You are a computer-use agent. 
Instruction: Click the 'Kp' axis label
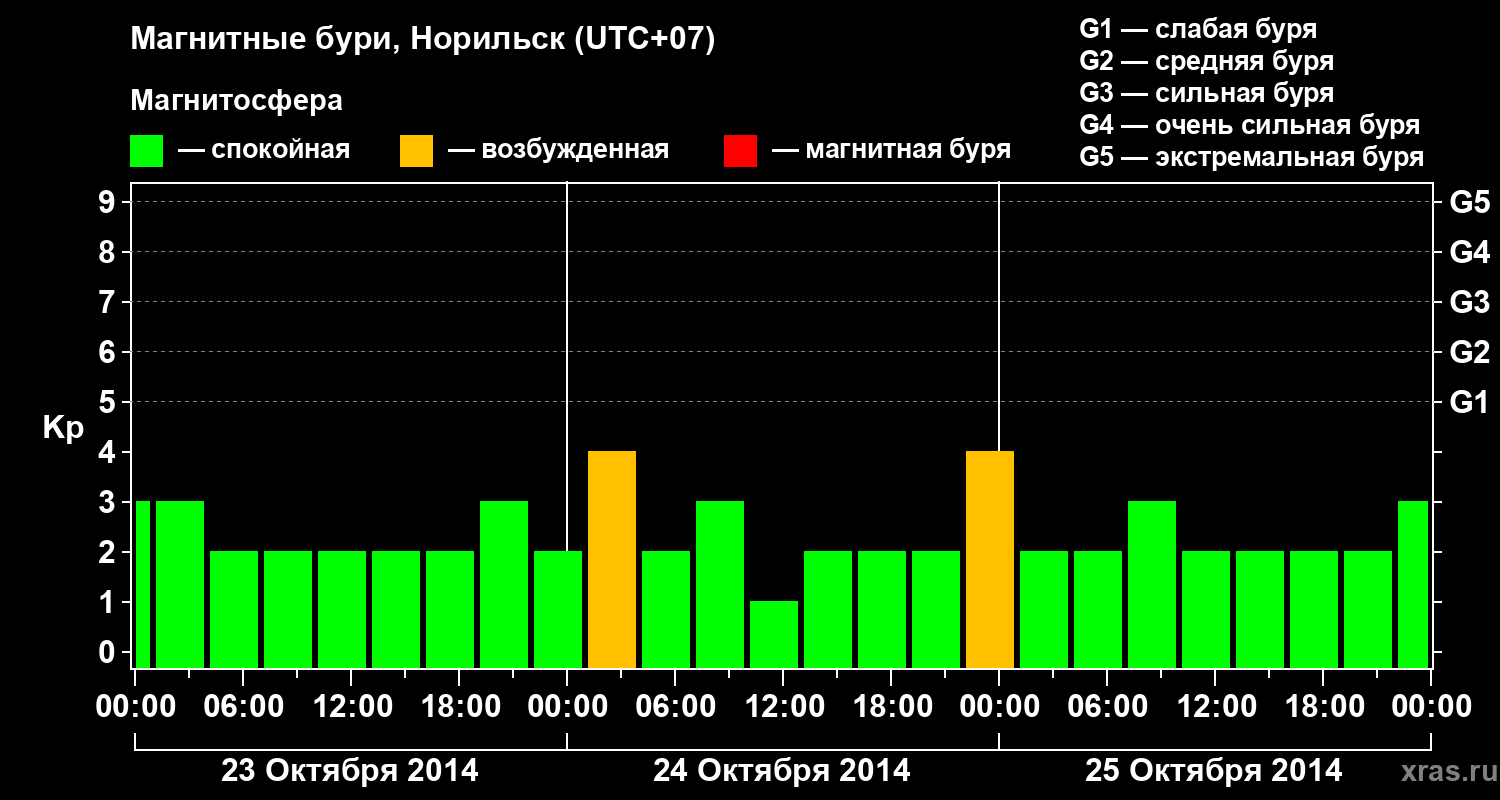tap(63, 427)
